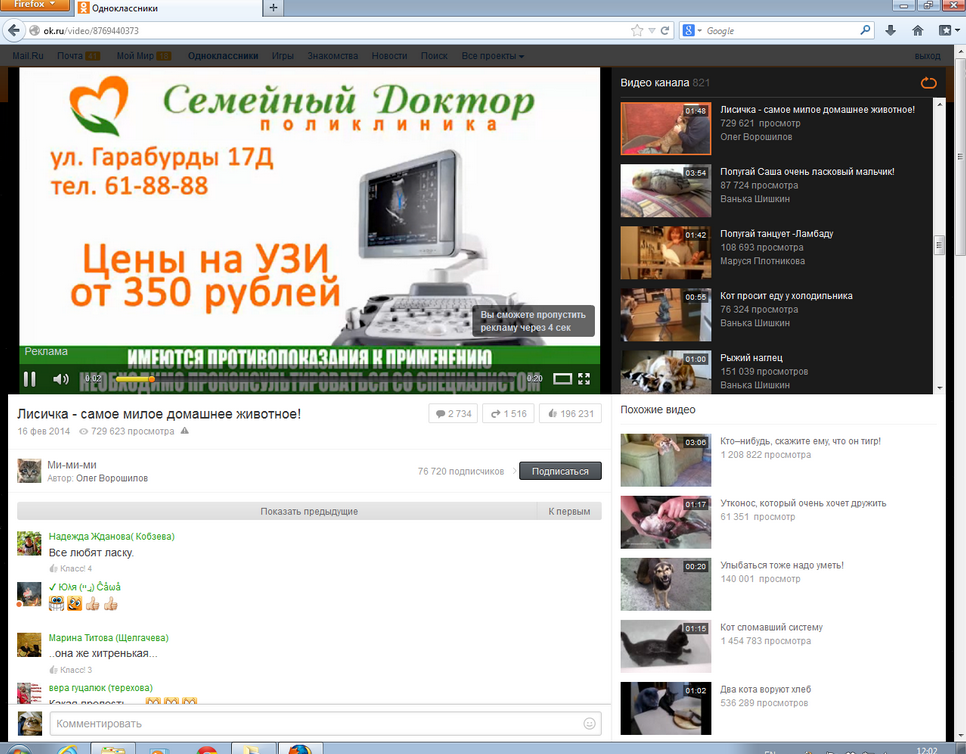The height and width of the screenshot is (754, 966).
Task: Like video with 196 231 button
Action: pyautogui.click(x=570, y=413)
